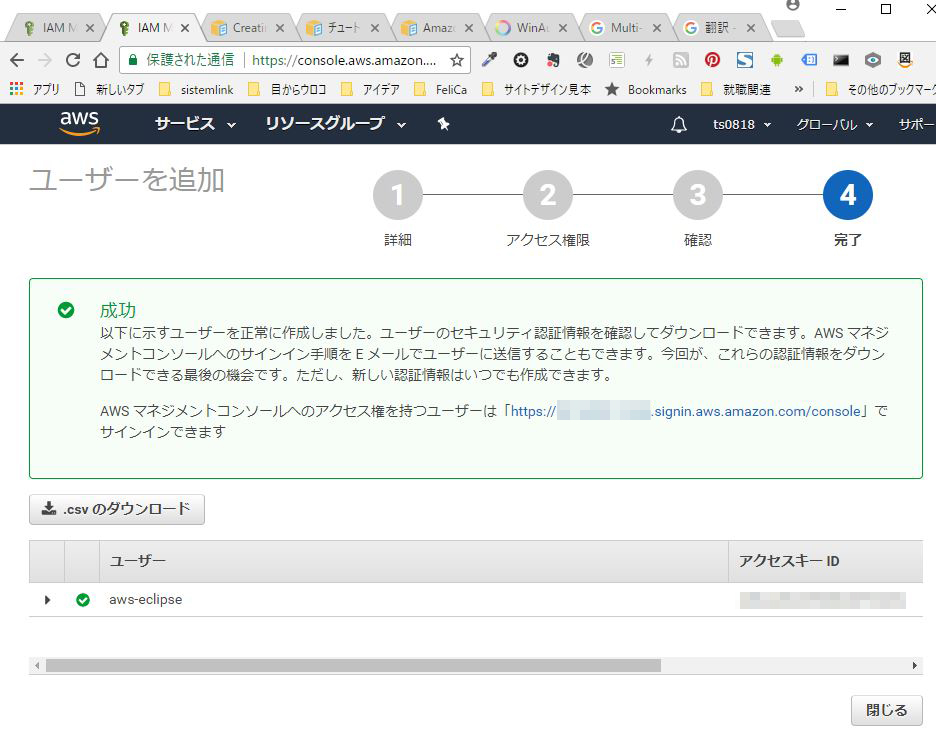
Task: Open the pin shortcut icon in AWS navbar
Action: tap(443, 124)
